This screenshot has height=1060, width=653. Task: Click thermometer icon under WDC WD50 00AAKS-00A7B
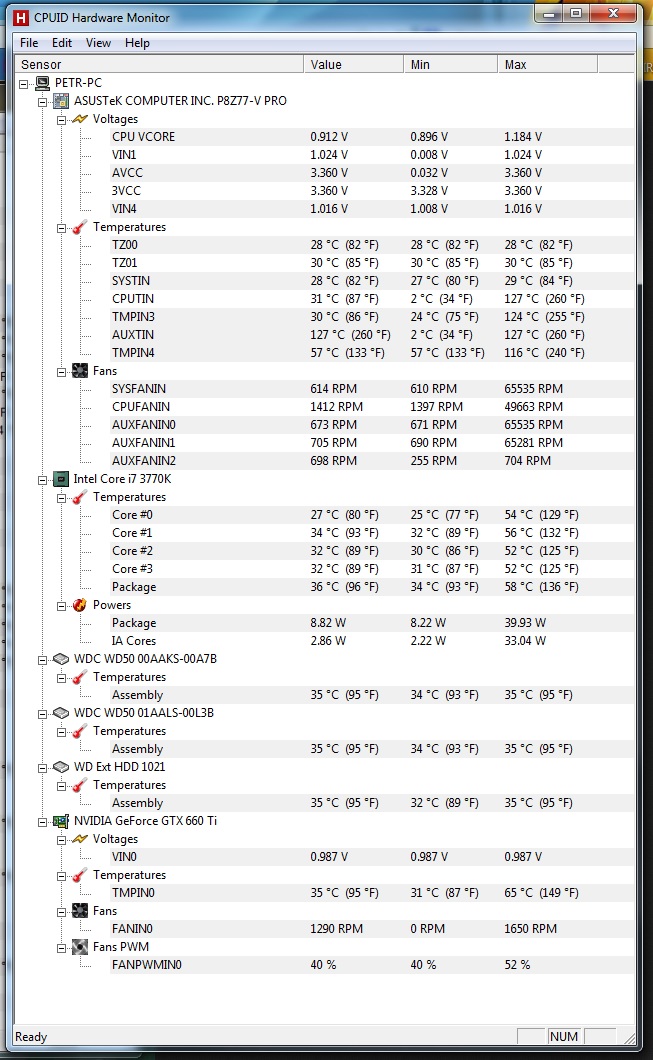(80, 677)
